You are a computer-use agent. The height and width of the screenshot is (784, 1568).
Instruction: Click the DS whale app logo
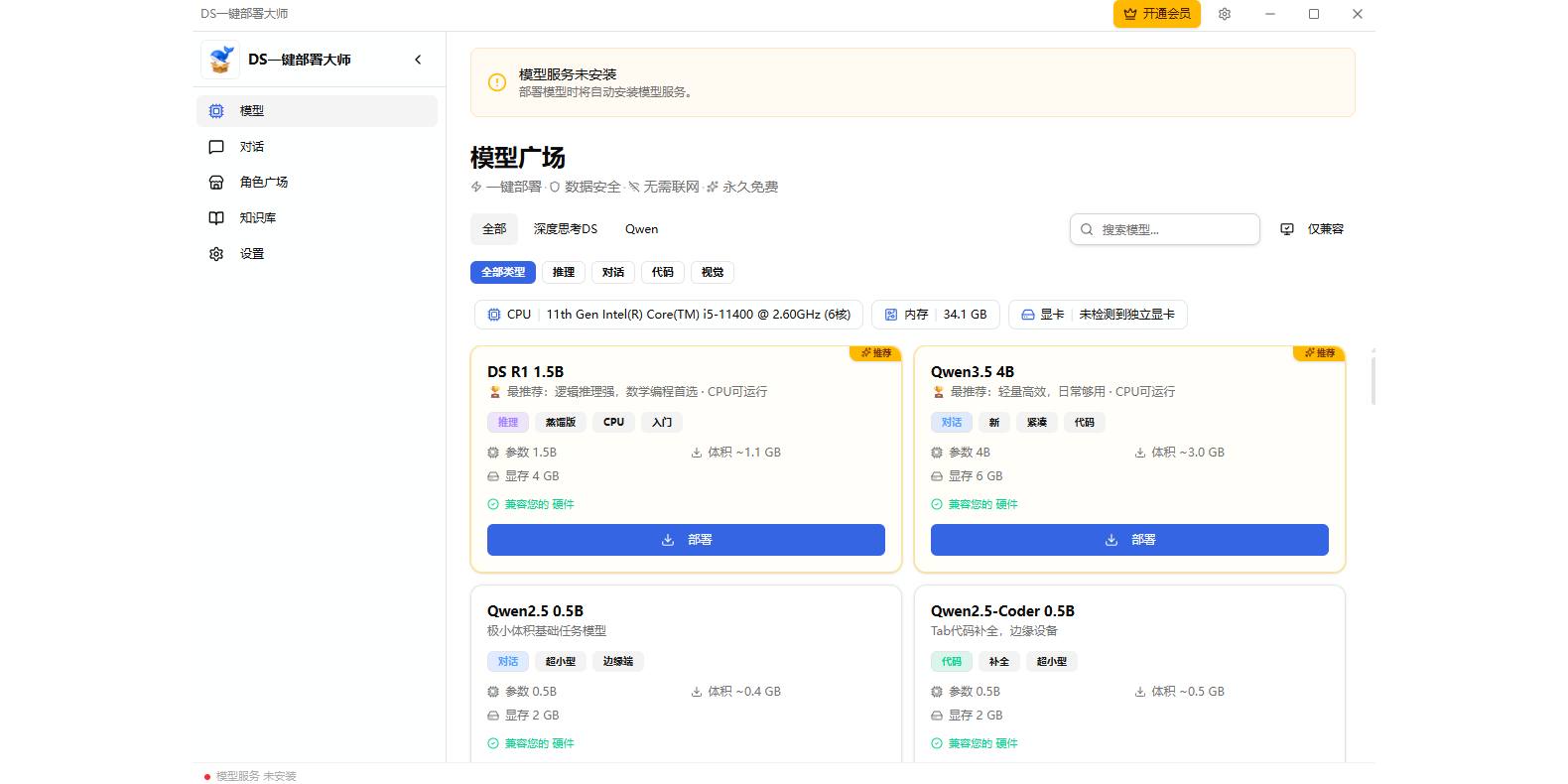[x=219, y=60]
